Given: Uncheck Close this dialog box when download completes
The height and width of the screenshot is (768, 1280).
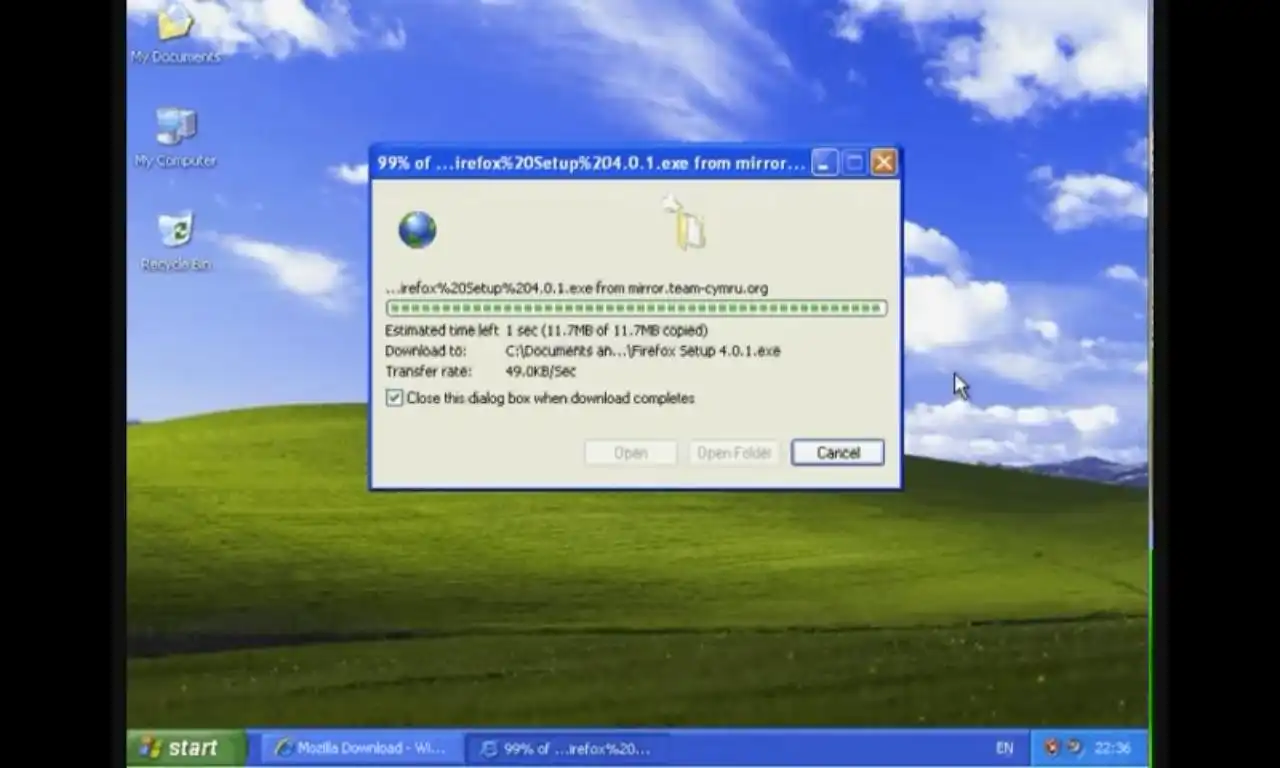Looking at the screenshot, I should [x=394, y=398].
